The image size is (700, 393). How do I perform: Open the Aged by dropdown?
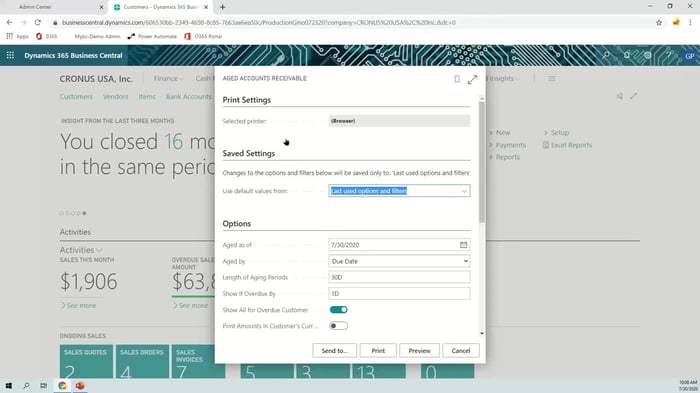(399, 261)
